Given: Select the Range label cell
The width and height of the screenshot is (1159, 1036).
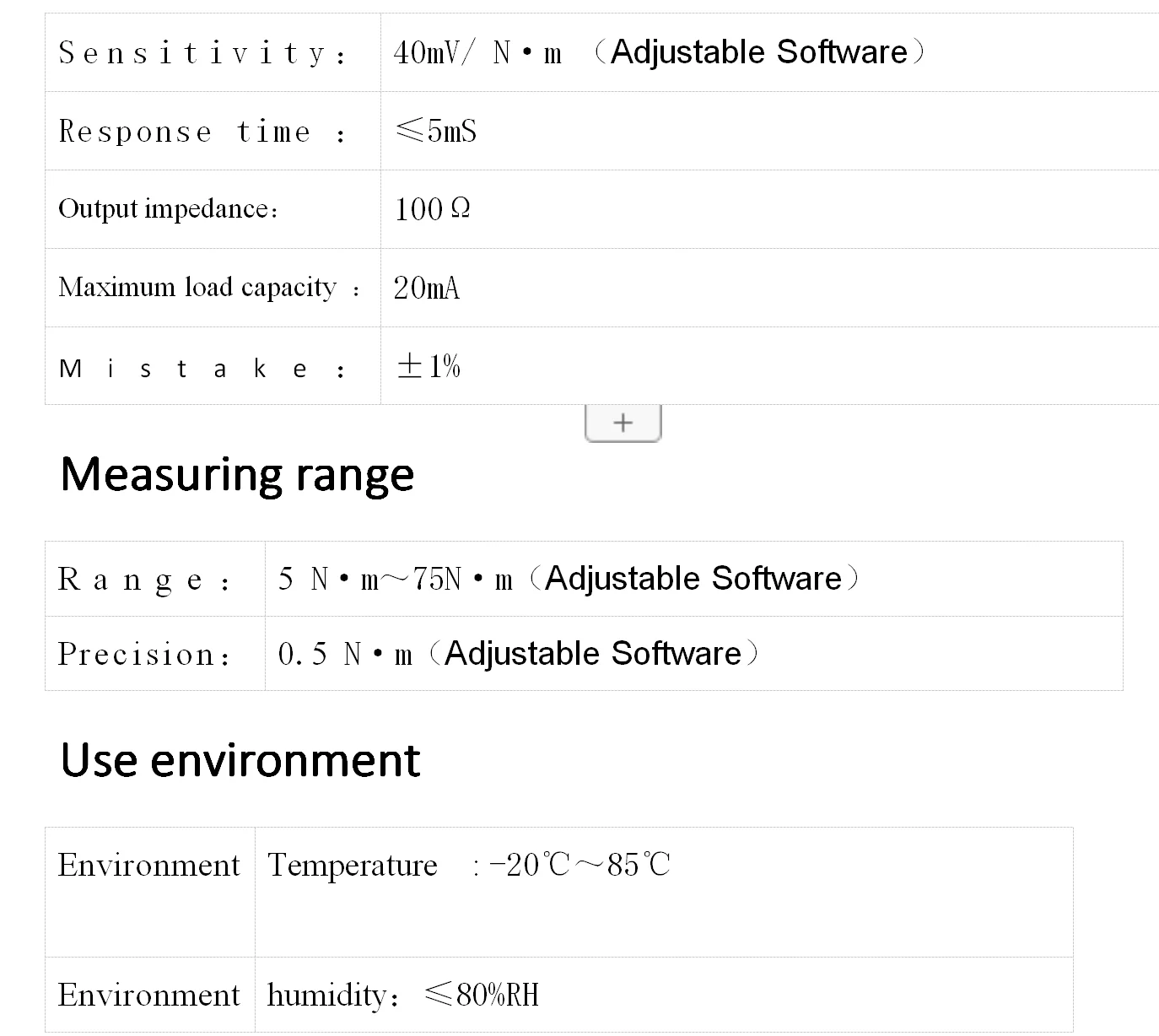Looking at the screenshot, I should 145,580.
